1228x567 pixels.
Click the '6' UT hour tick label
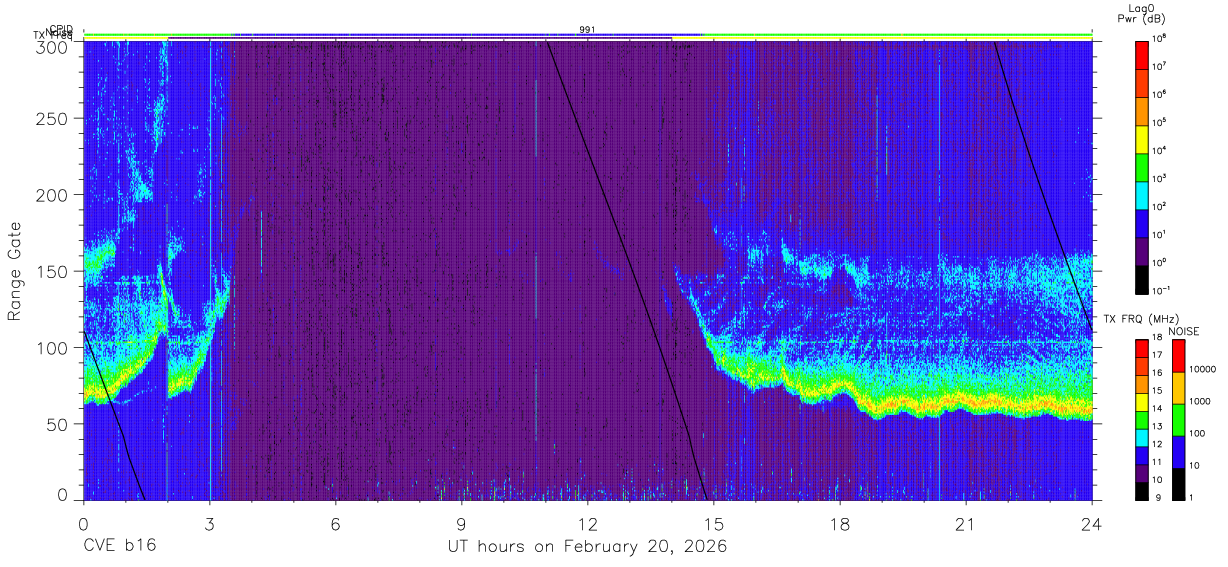coord(335,524)
